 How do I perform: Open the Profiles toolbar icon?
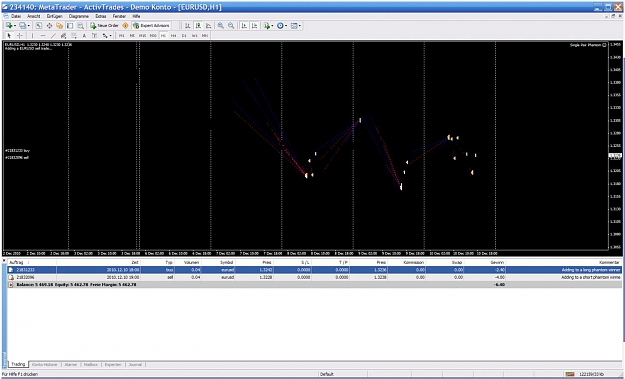[22, 26]
